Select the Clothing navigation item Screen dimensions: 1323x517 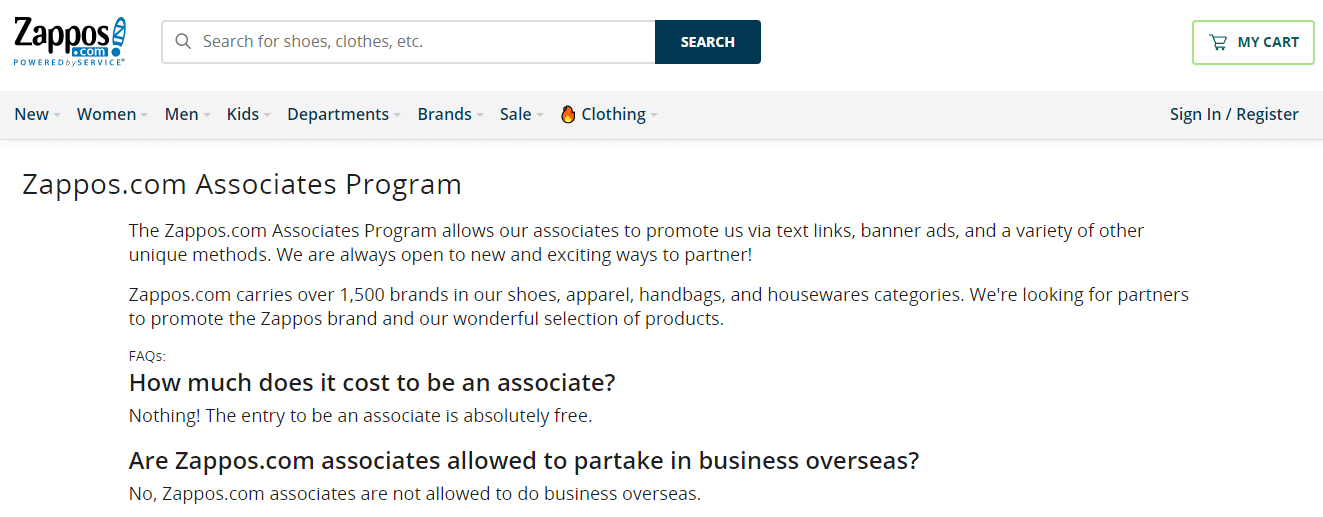point(613,114)
